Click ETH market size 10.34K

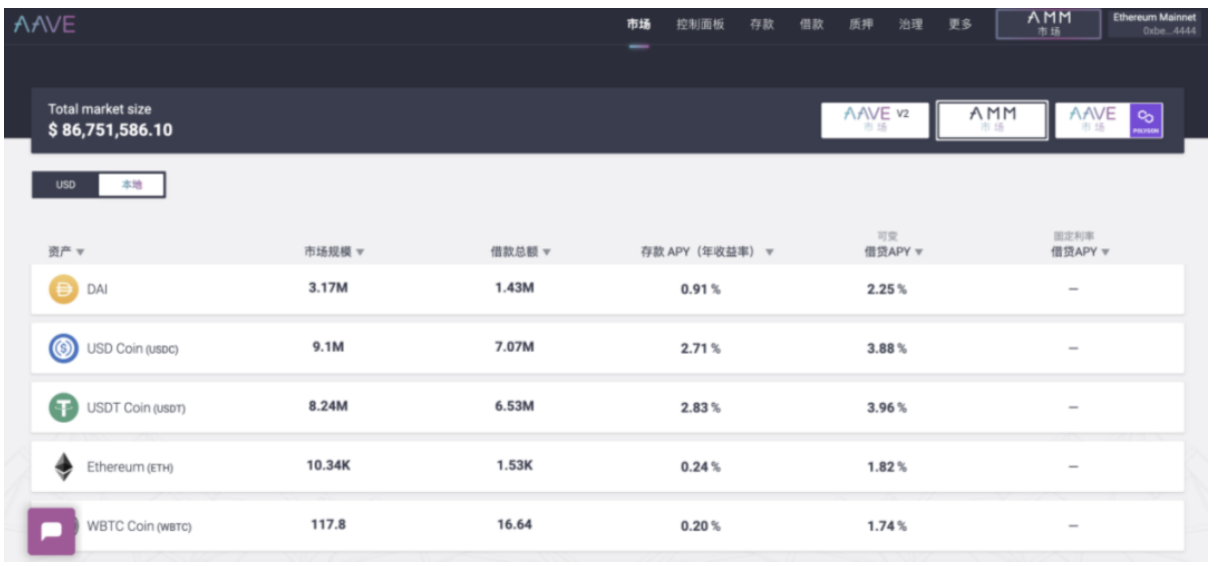(328, 465)
